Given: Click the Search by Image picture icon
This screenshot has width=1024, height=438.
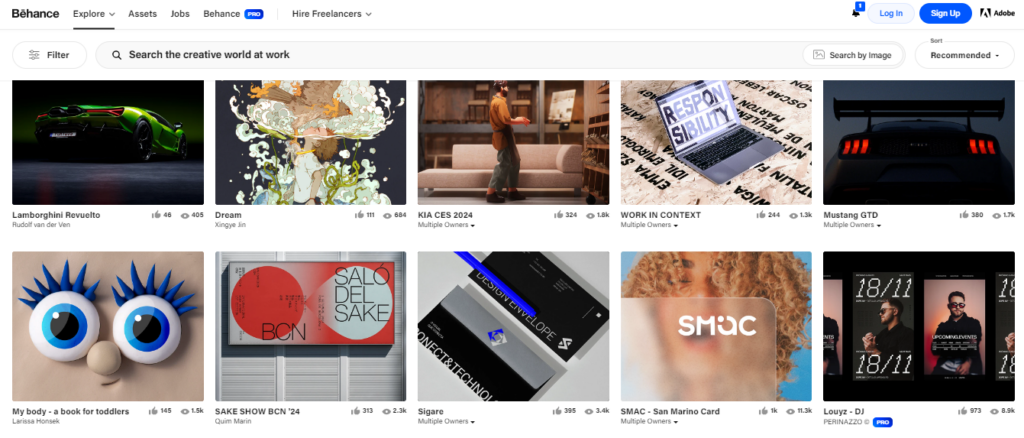Looking at the screenshot, I should click(x=818, y=55).
